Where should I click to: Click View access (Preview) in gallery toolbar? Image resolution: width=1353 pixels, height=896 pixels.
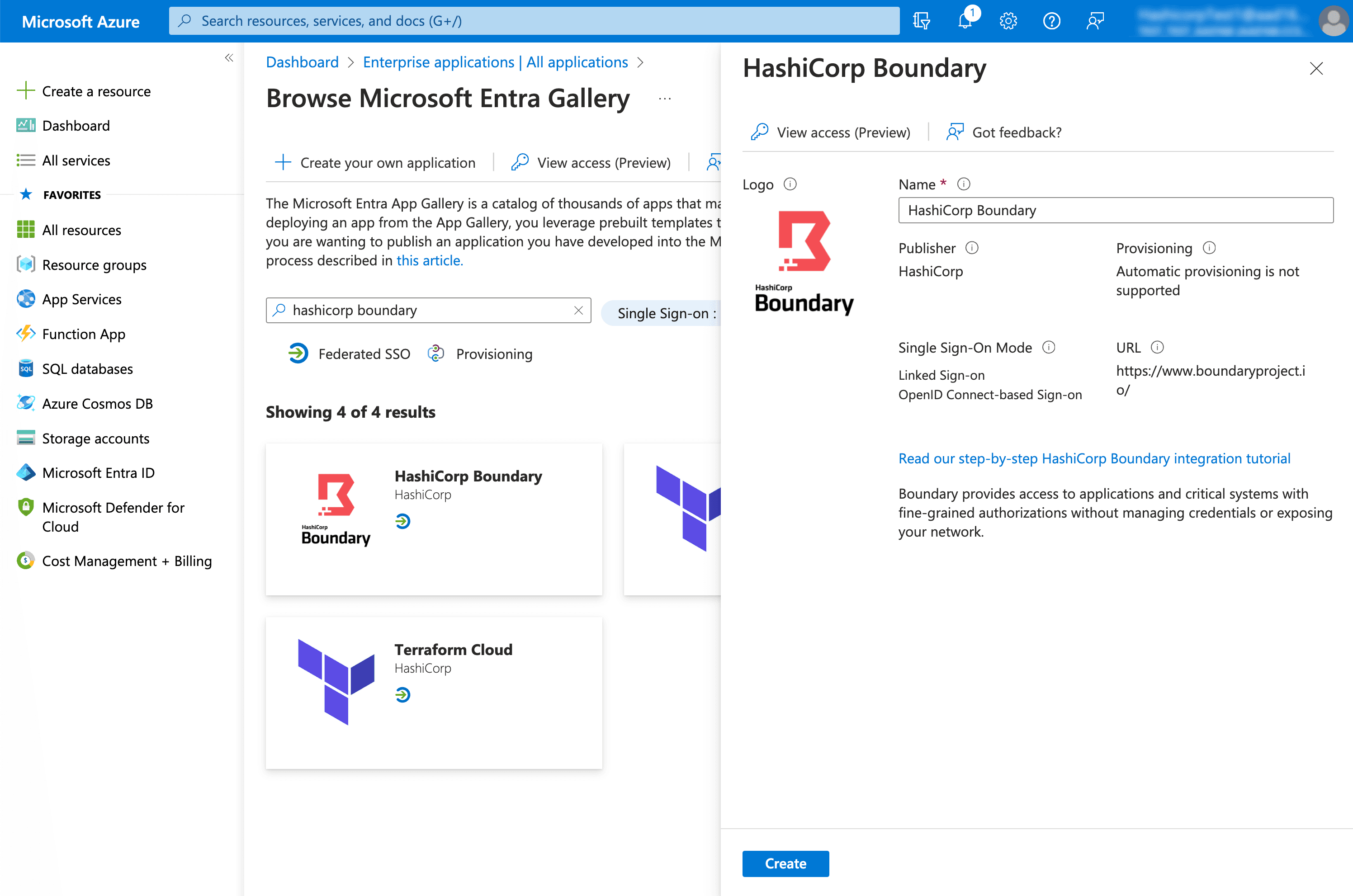(591, 163)
